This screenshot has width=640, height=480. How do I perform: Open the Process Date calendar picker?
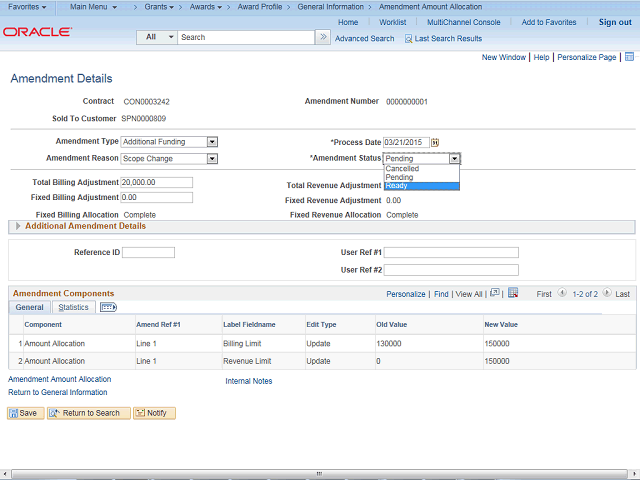tap(435, 143)
